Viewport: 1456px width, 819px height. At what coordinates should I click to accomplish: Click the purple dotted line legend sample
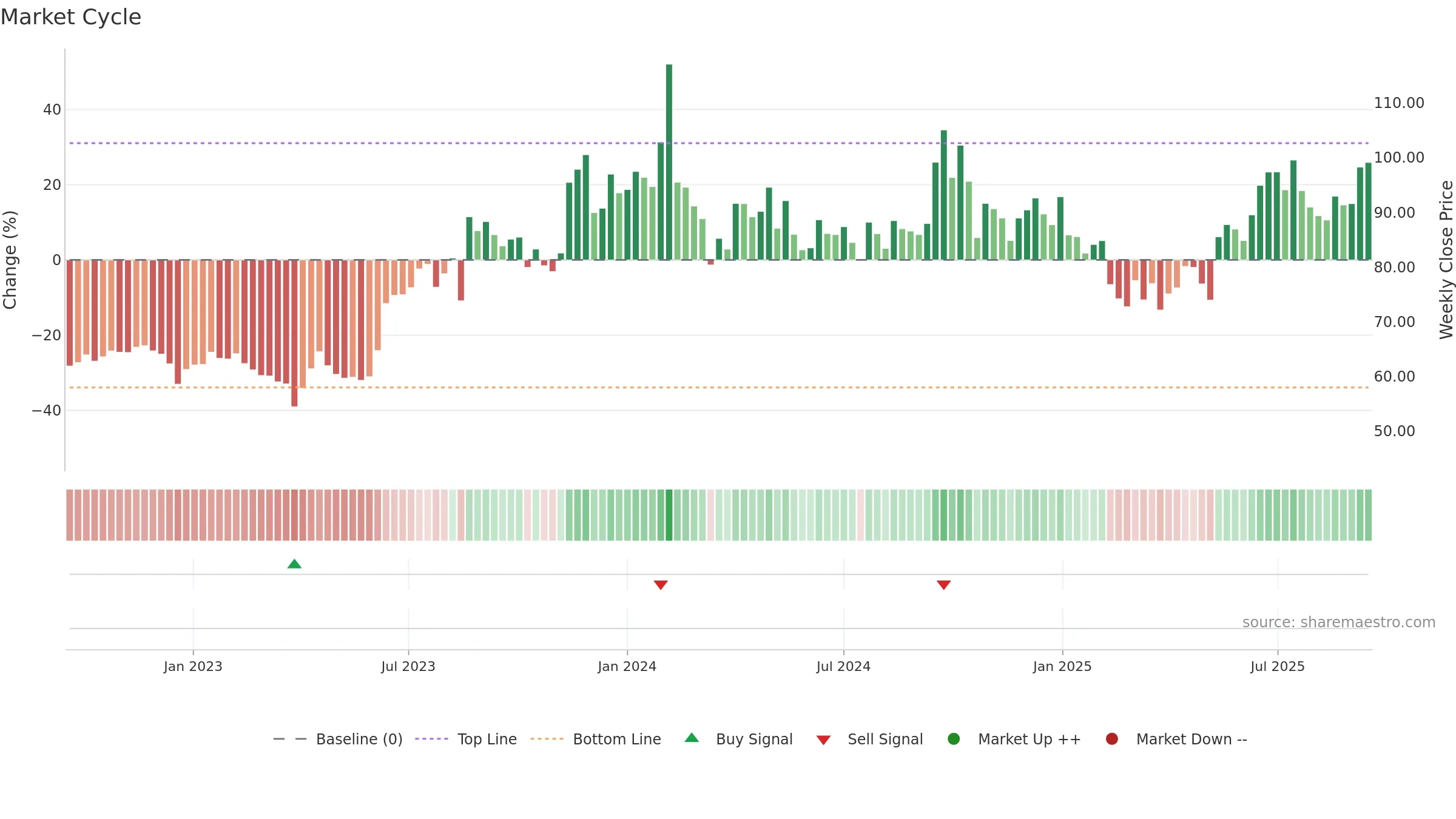[431, 739]
